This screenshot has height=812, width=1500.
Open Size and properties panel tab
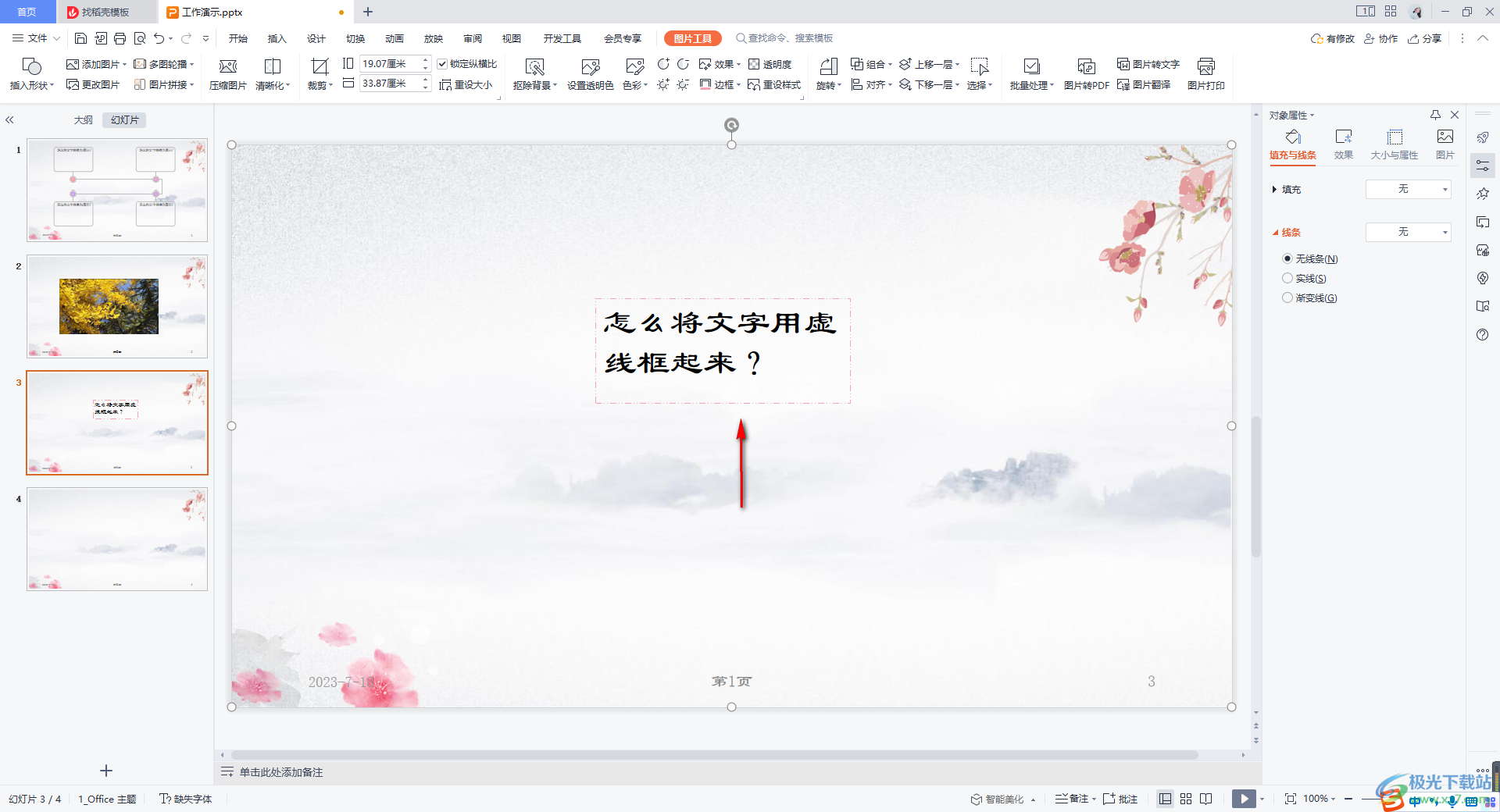click(x=1394, y=145)
